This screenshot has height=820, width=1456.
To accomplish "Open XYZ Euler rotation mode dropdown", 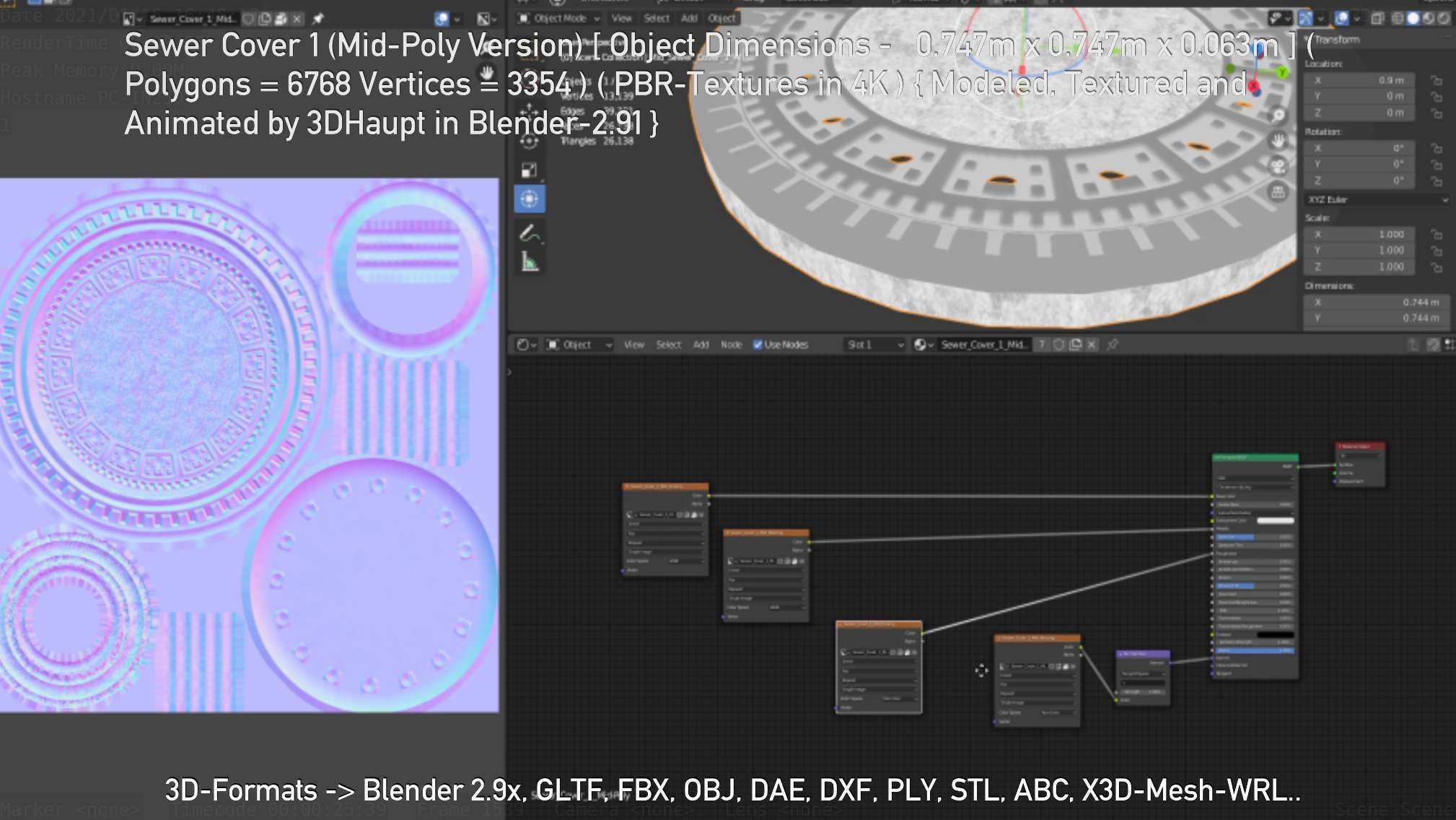I will tap(1377, 199).
